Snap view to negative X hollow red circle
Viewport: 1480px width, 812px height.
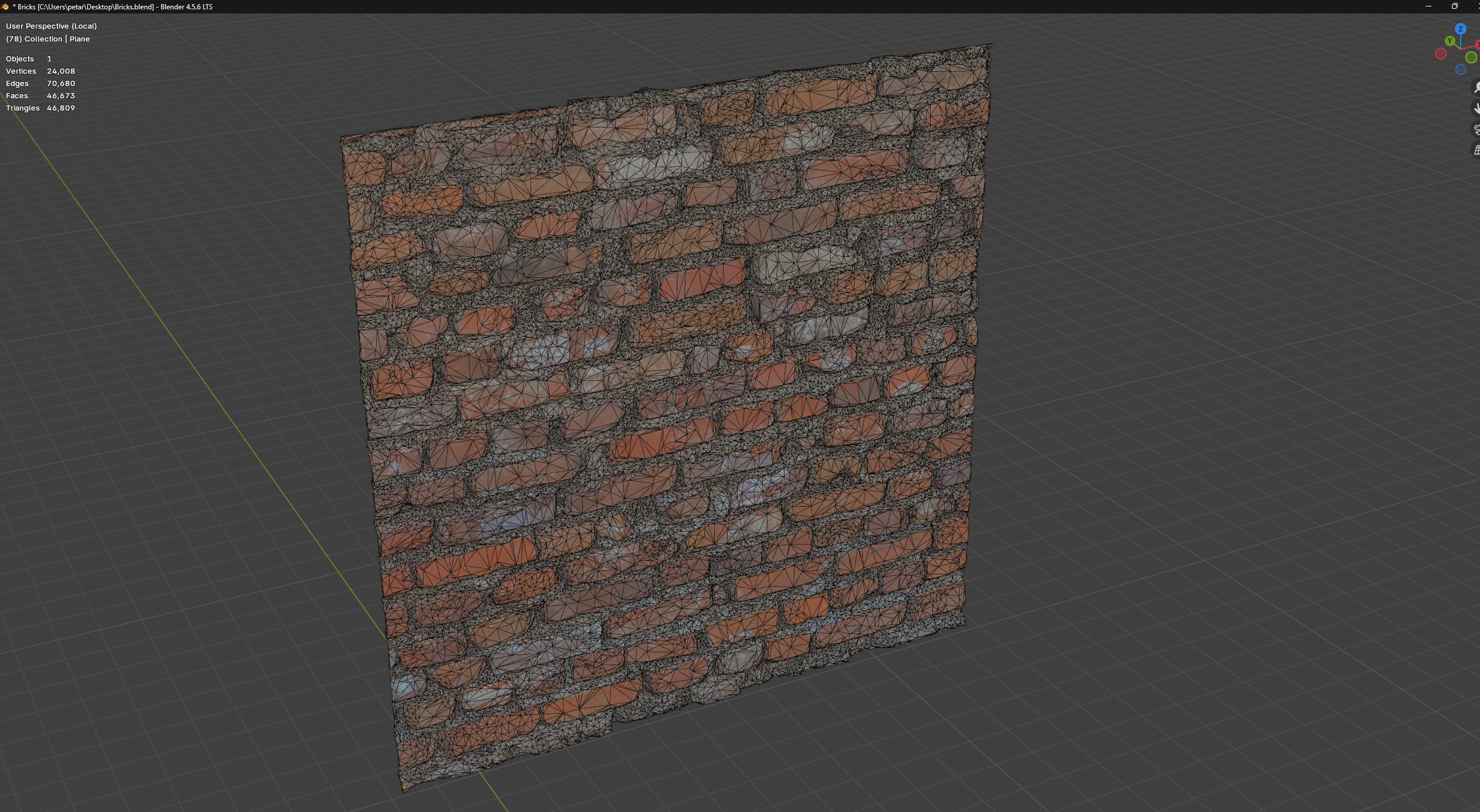[1441, 54]
